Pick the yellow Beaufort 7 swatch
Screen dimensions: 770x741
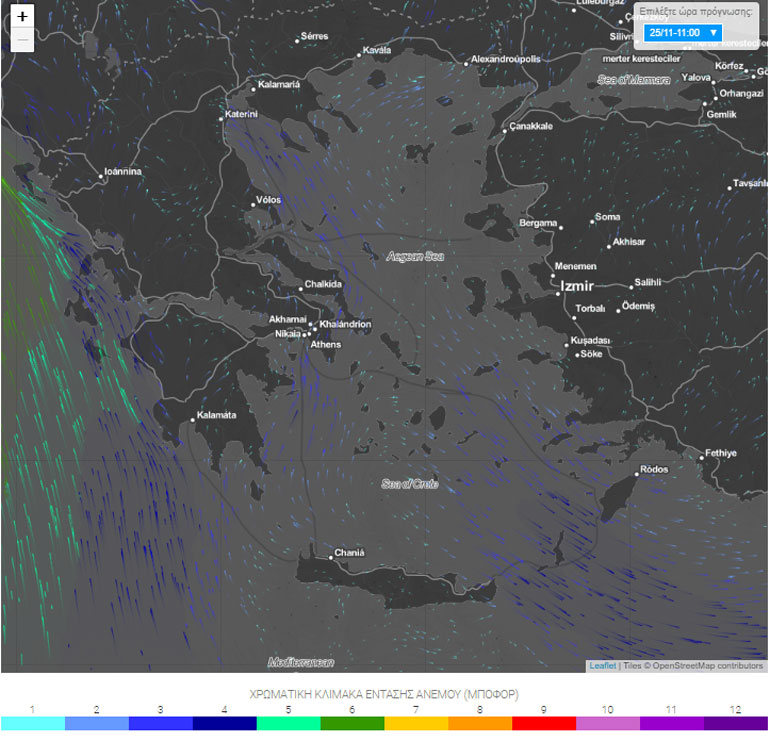coord(416,723)
